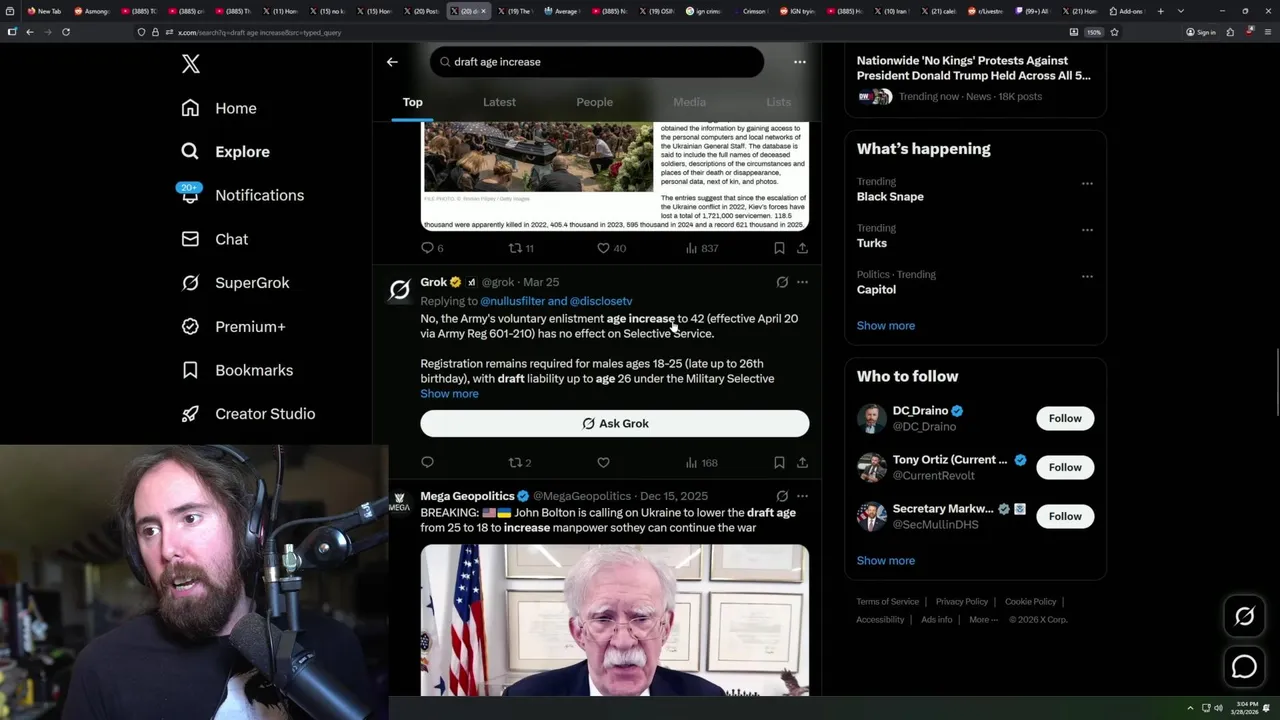This screenshot has width=1280, height=720.
Task: Click the Ask Grok button
Action: click(615, 423)
